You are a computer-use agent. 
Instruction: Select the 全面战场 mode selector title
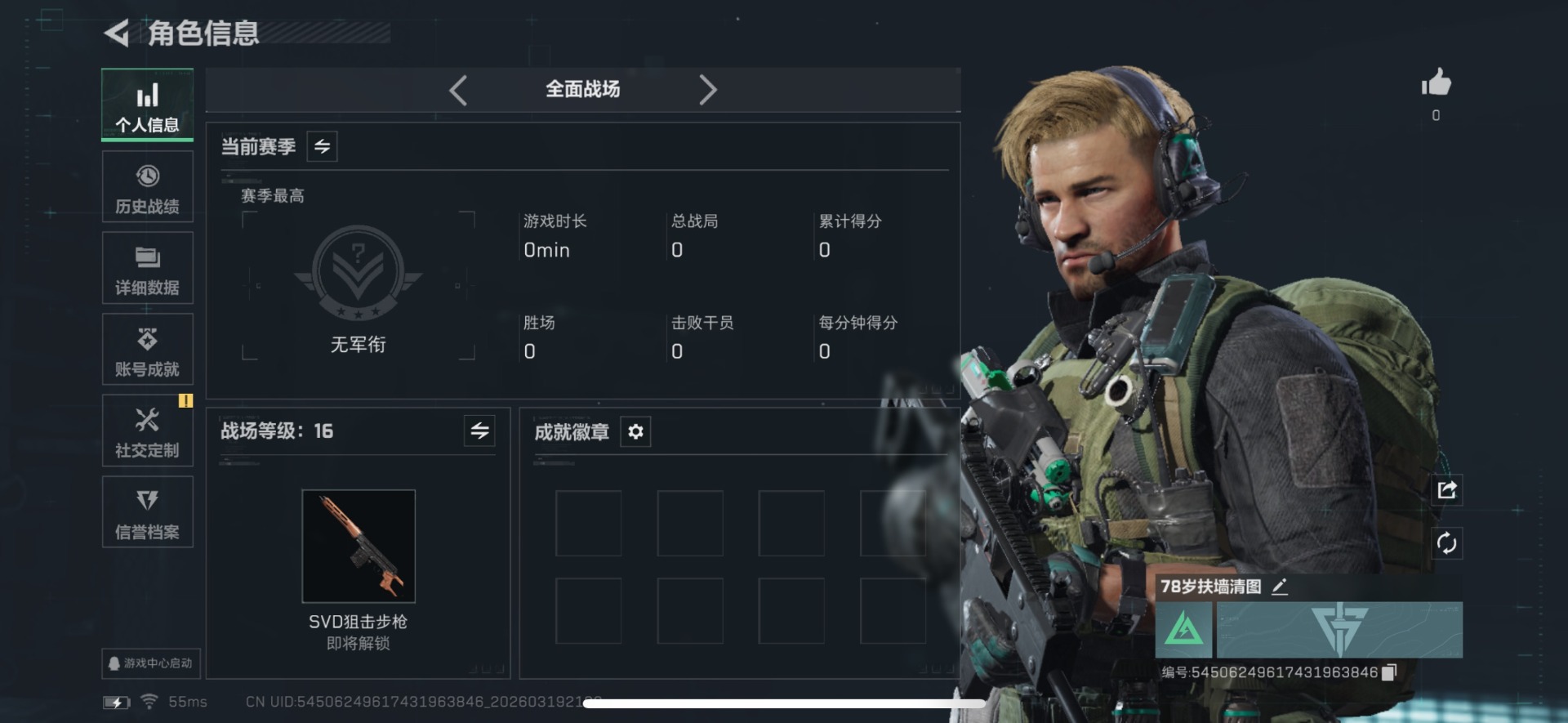click(583, 89)
